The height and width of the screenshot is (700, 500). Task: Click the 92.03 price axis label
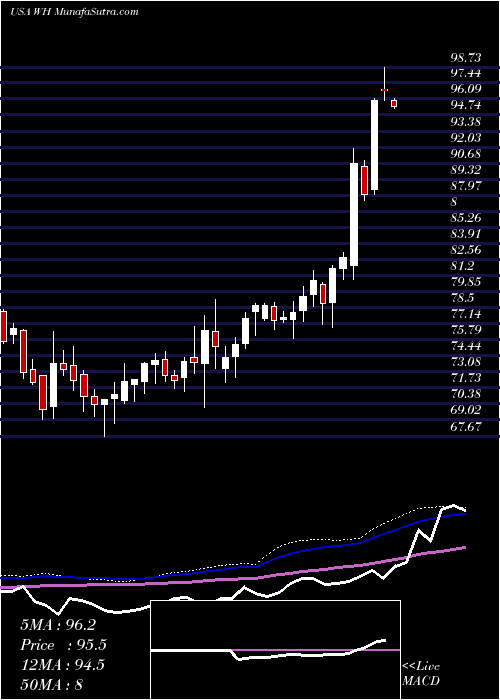465,138
